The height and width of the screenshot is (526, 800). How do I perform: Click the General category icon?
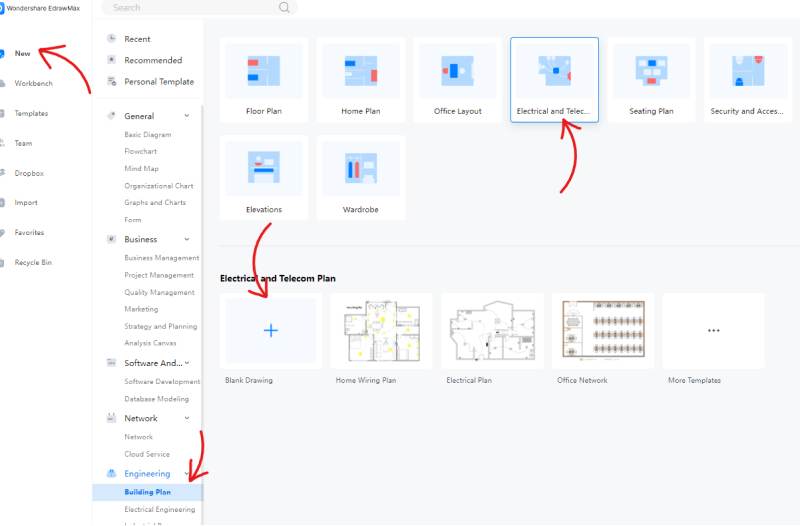111,116
